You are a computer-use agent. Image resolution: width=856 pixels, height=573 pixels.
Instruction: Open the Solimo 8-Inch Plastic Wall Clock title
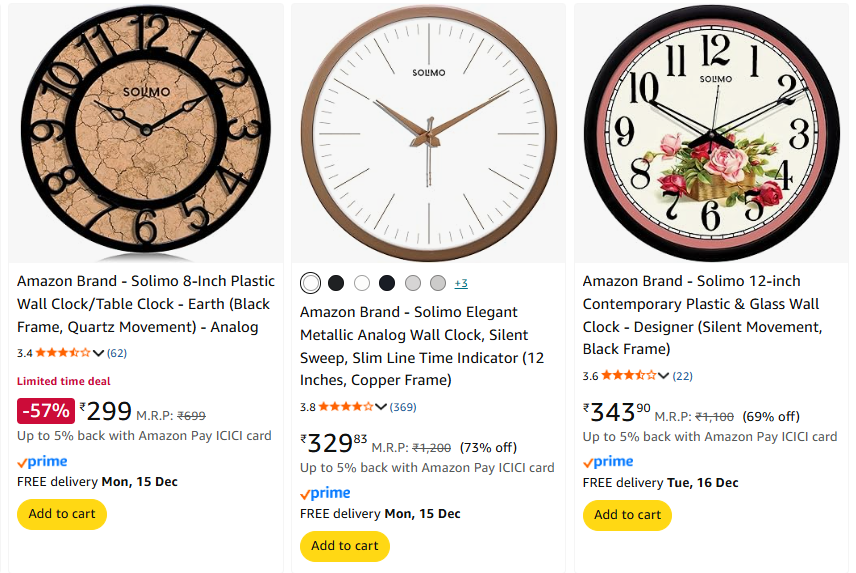(145, 304)
